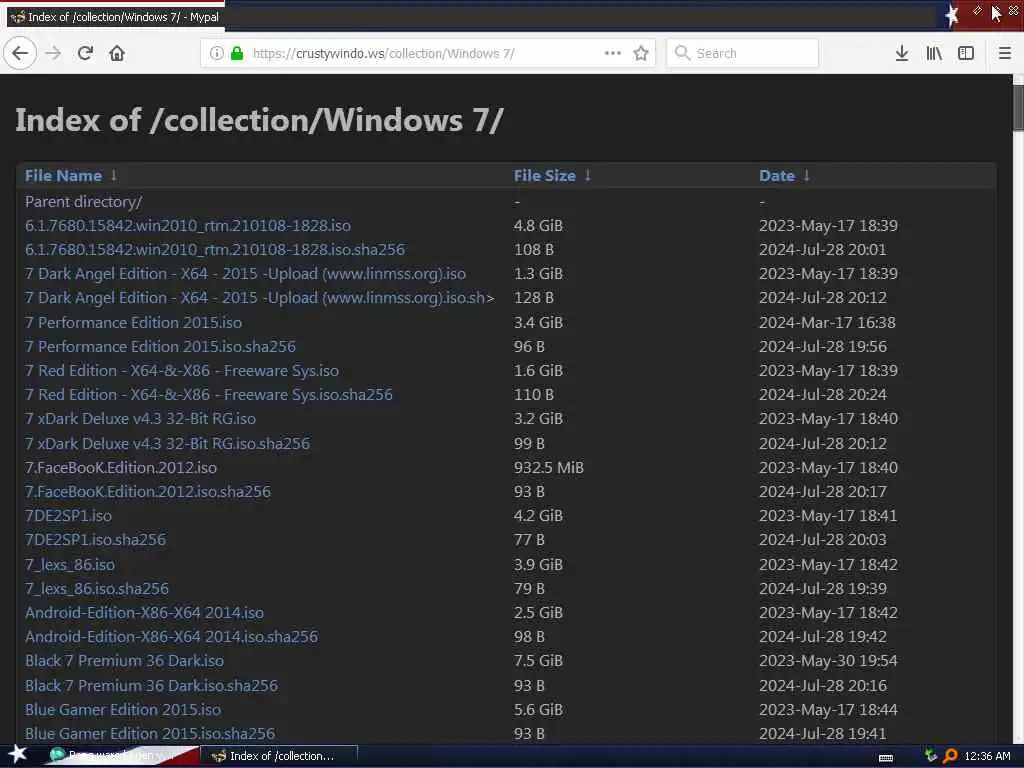The width and height of the screenshot is (1024, 768).
Task: Click the keyboard icon in taskbar
Action: pyautogui.click(x=886, y=758)
